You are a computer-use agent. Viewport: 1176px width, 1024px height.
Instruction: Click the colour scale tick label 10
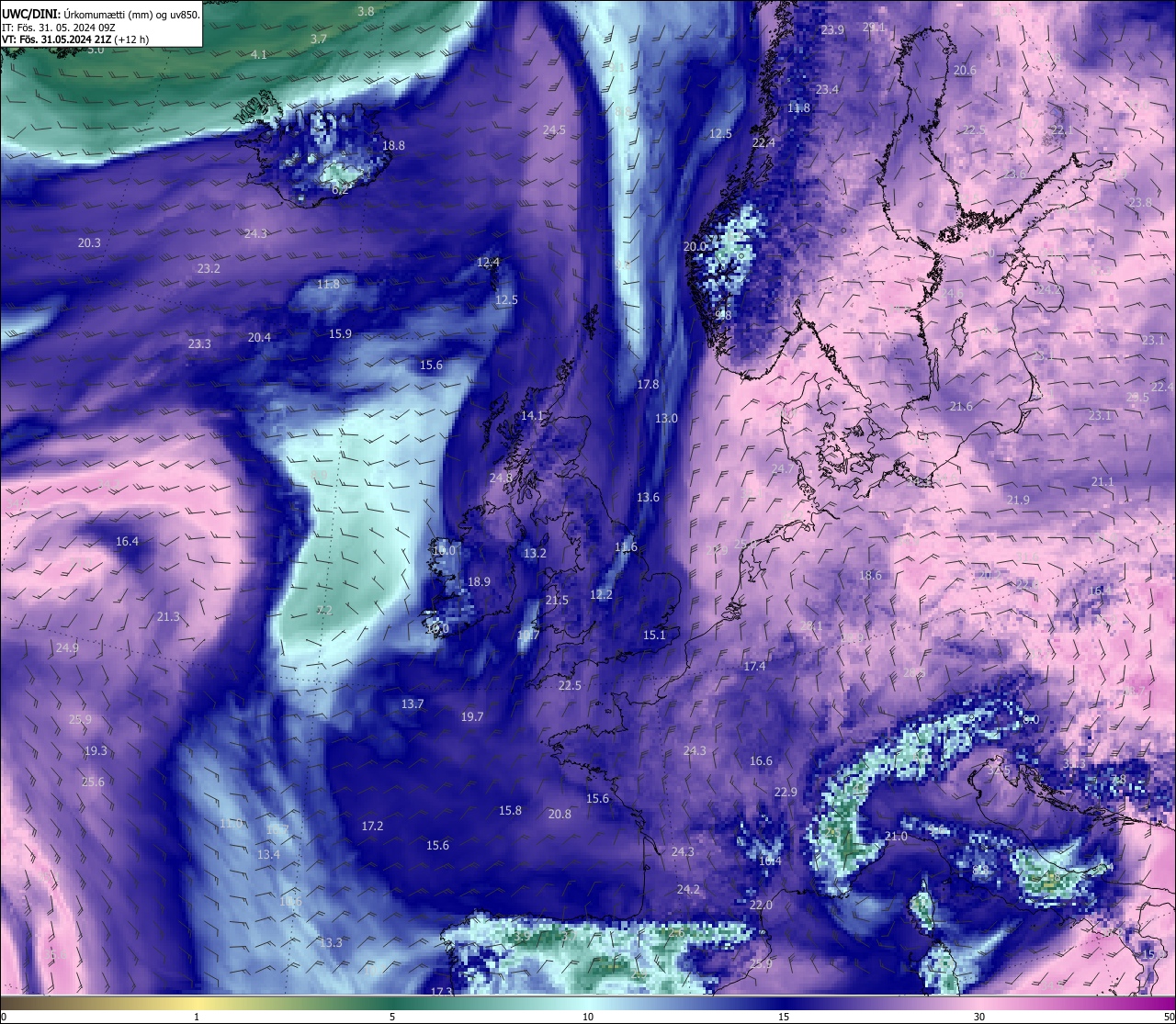pyautogui.click(x=588, y=1017)
